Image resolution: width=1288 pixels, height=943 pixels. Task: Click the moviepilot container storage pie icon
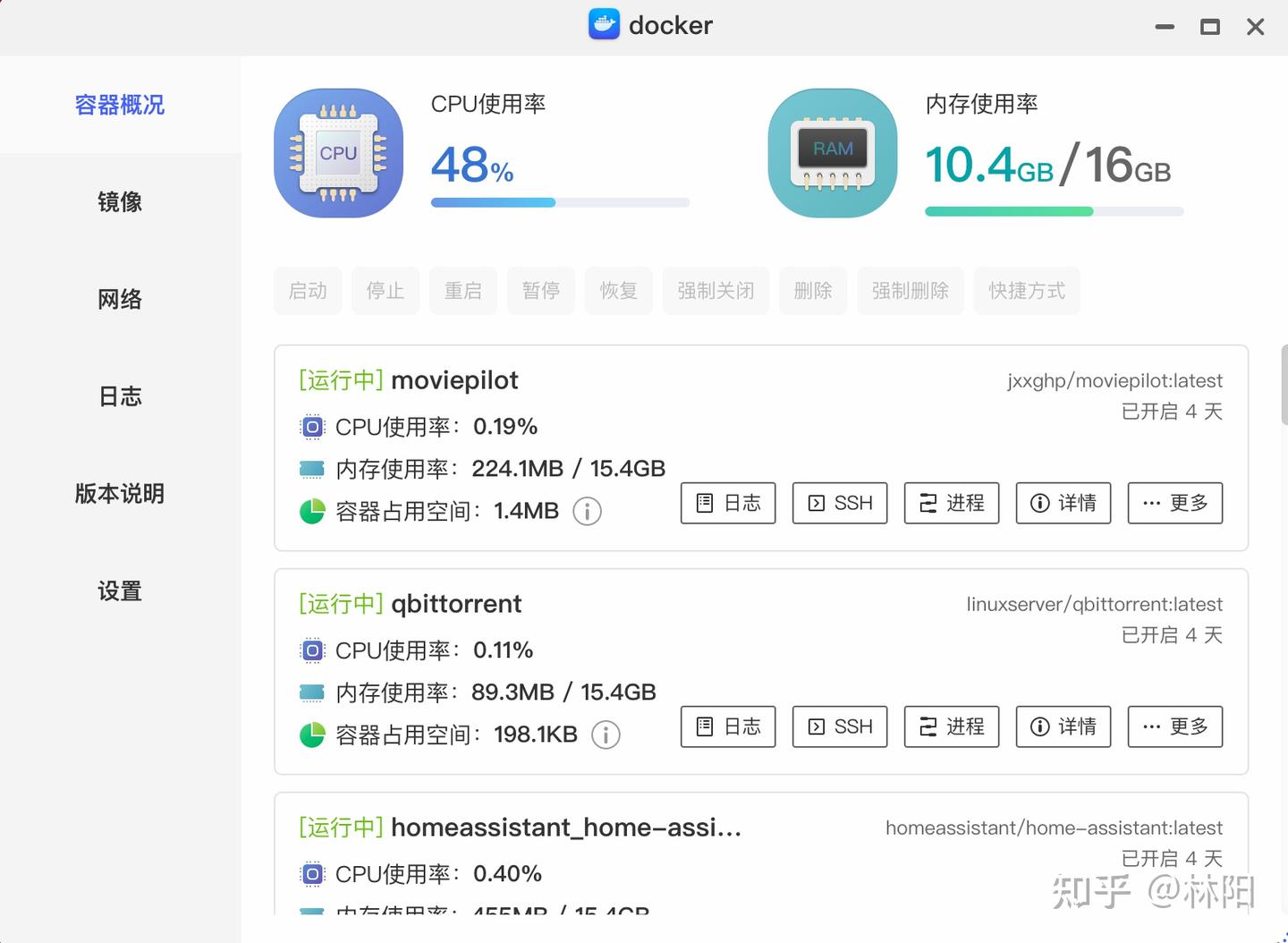311,512
